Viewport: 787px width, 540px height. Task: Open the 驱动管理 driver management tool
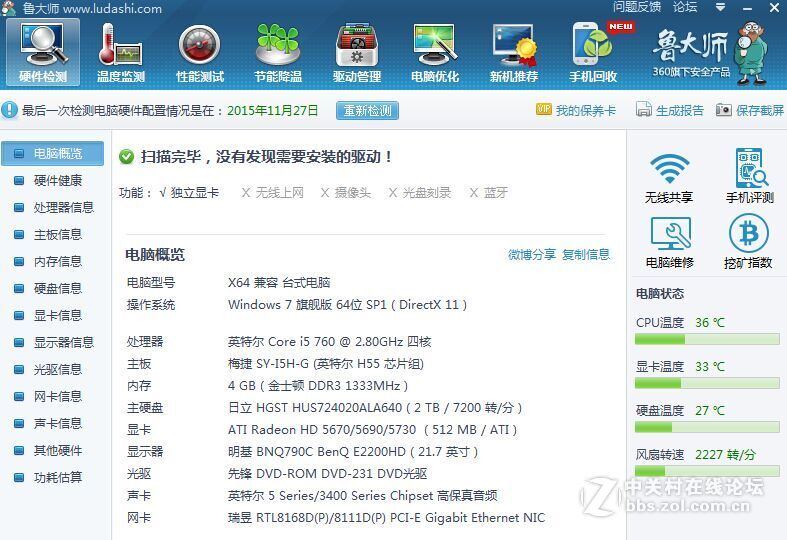coord(357,53)
